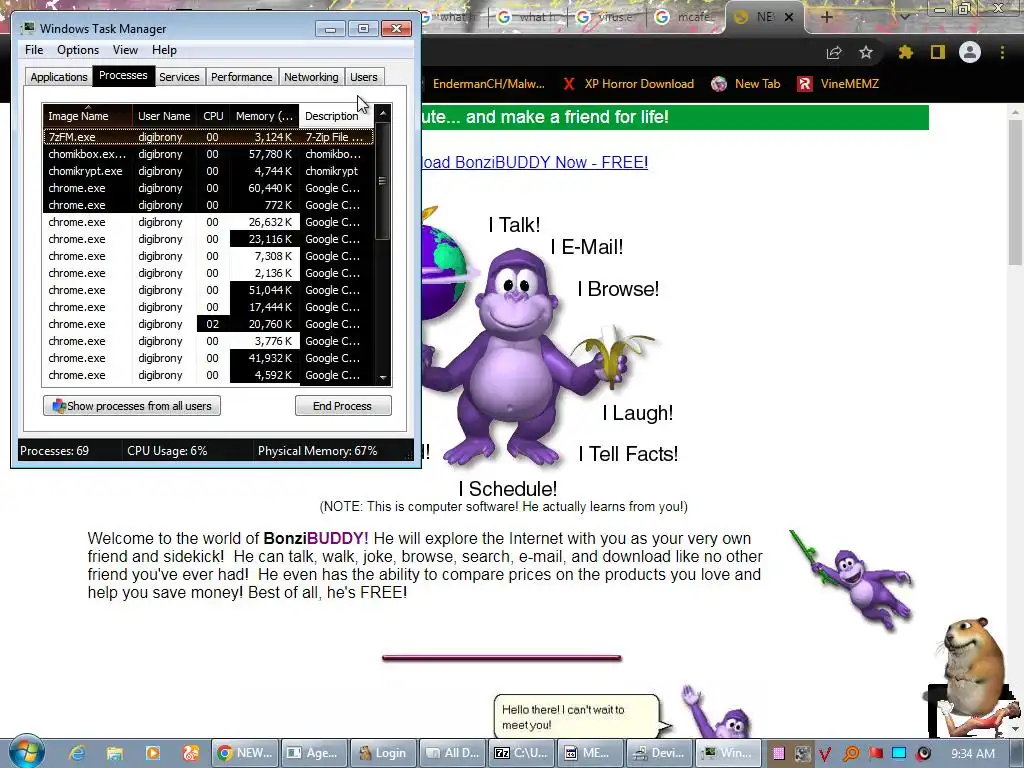
Task: Open Chrome three-dot menu
Action: [x=1002, y=53]
